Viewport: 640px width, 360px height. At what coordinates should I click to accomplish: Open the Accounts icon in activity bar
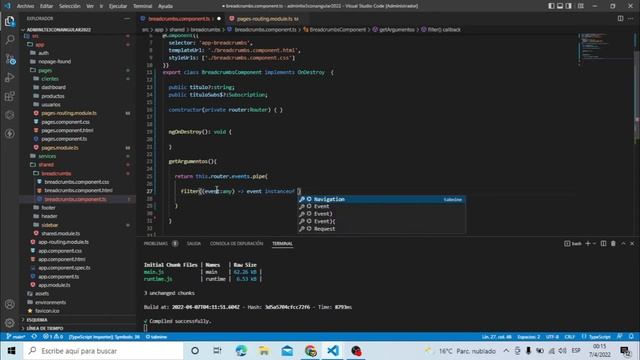pos(9,304)
